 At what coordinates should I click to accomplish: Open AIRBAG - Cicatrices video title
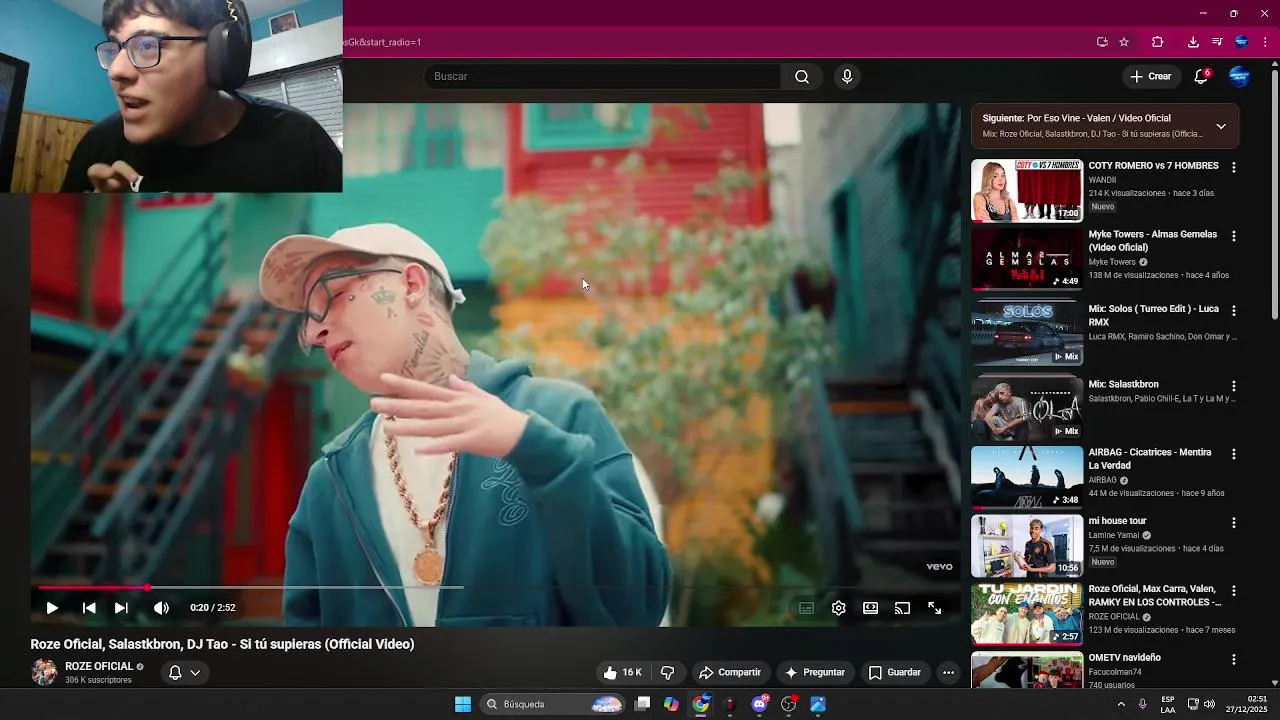pos(1150,459)
